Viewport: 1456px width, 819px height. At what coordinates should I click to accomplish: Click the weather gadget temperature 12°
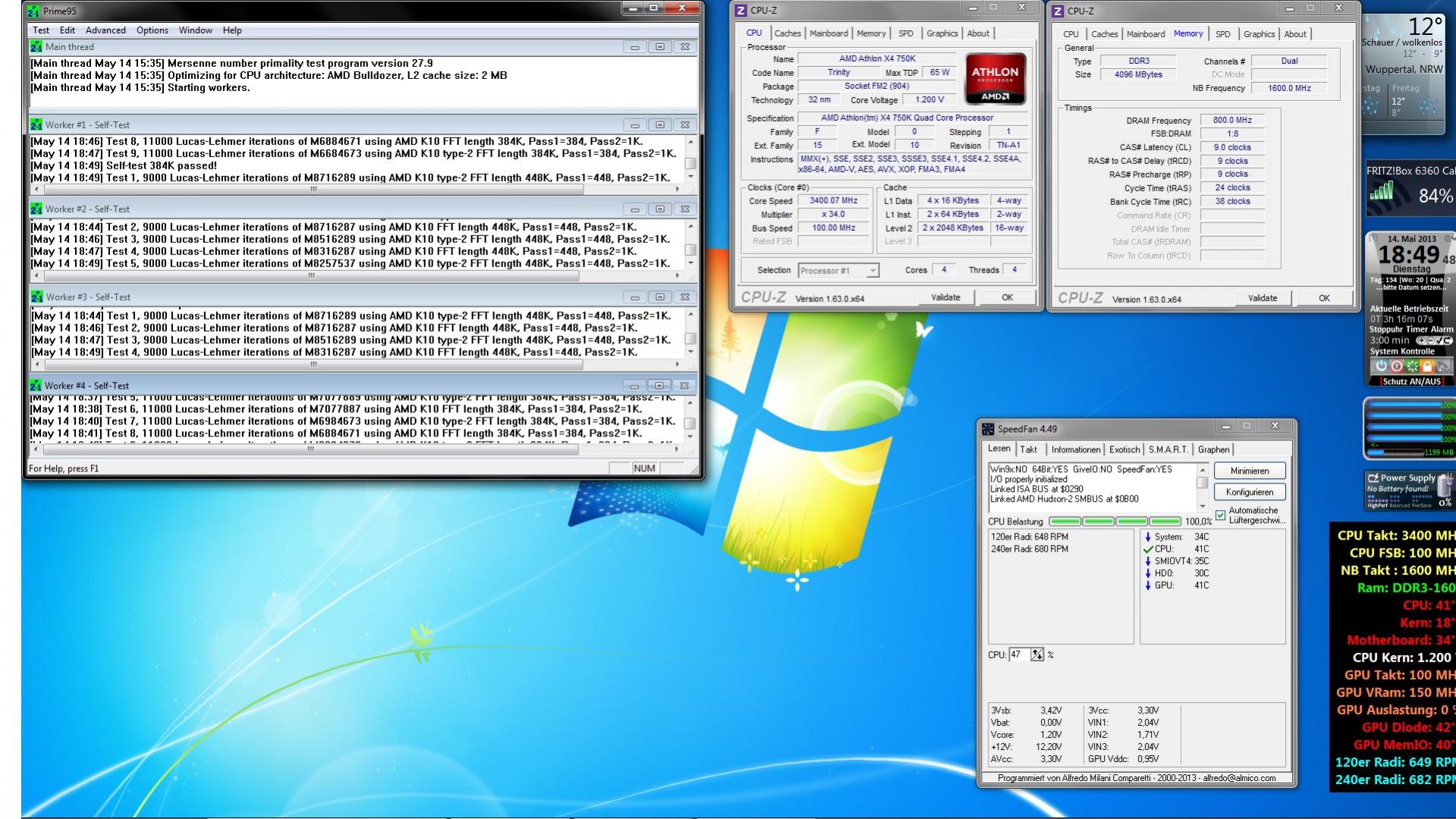point(1425,27)
